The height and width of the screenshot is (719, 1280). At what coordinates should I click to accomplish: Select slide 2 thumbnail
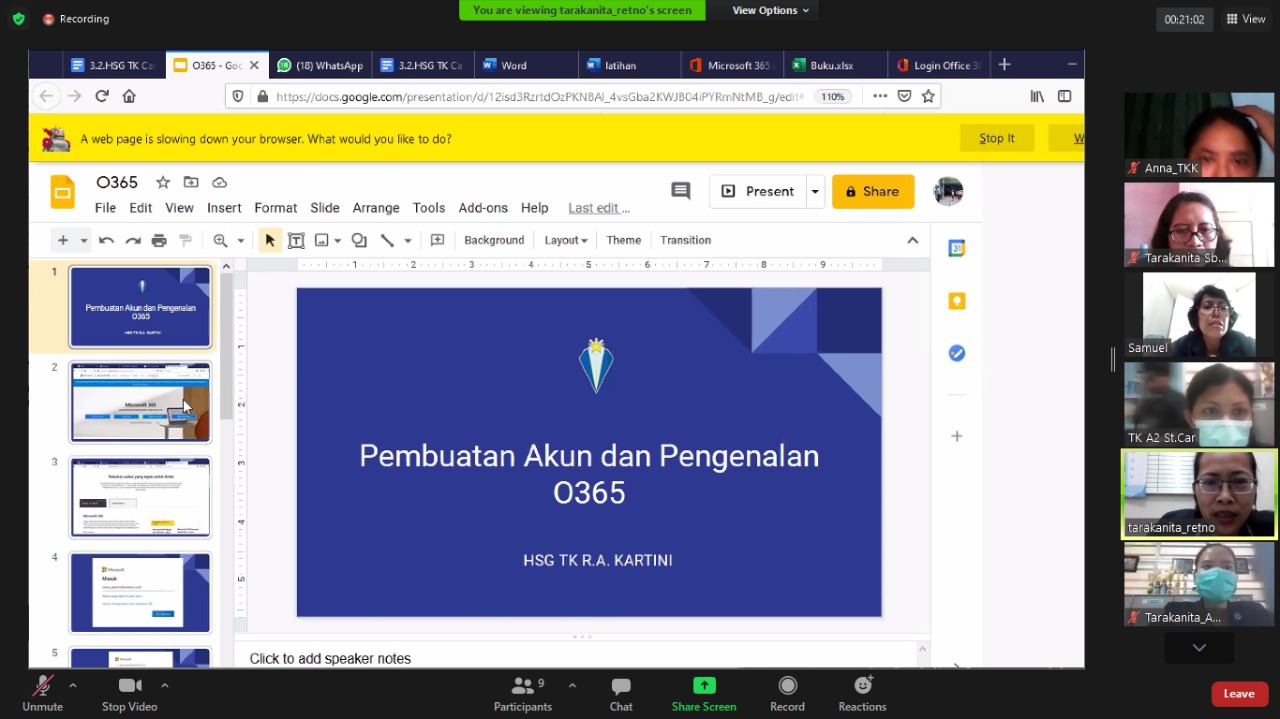140,402
